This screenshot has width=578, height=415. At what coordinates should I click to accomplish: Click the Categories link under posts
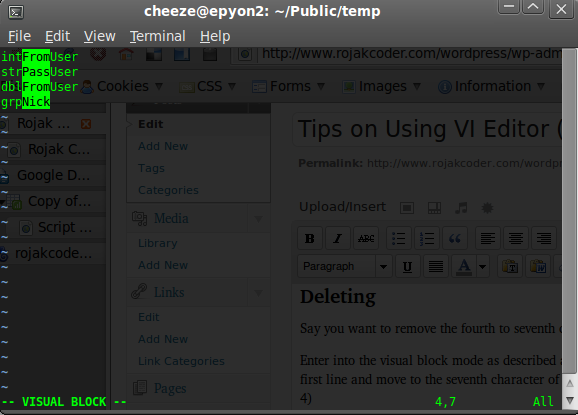[x=168, y=190]
